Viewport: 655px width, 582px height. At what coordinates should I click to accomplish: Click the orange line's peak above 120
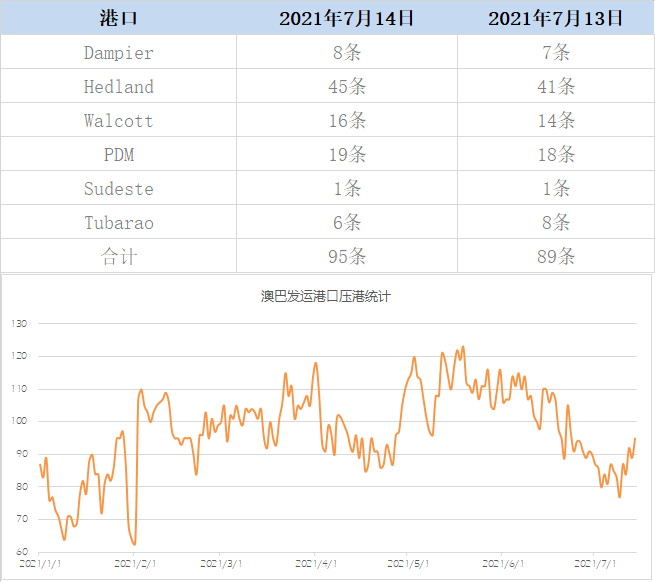tap(463, 347)
